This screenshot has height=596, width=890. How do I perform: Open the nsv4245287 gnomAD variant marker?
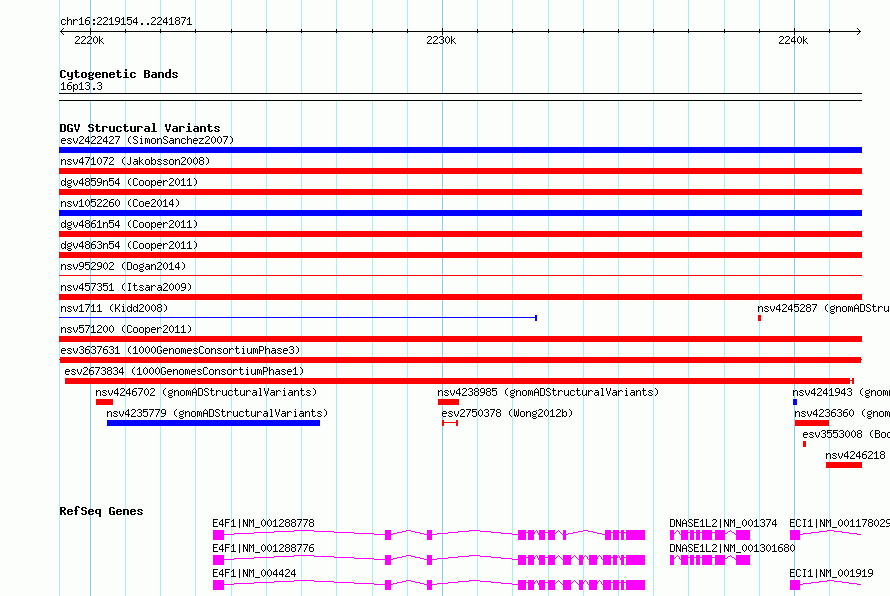coord(759,318)
